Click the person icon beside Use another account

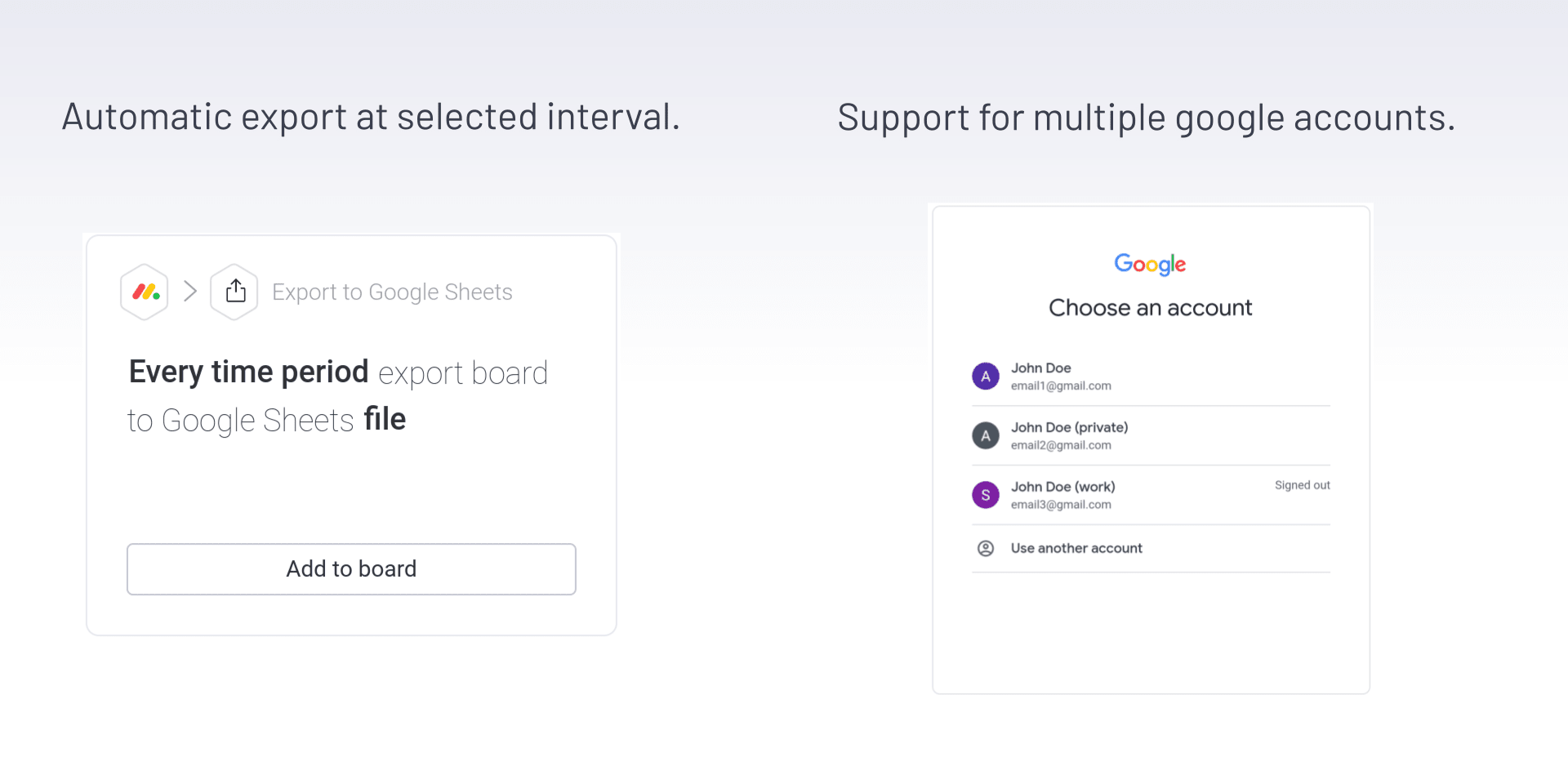(986, 548)
